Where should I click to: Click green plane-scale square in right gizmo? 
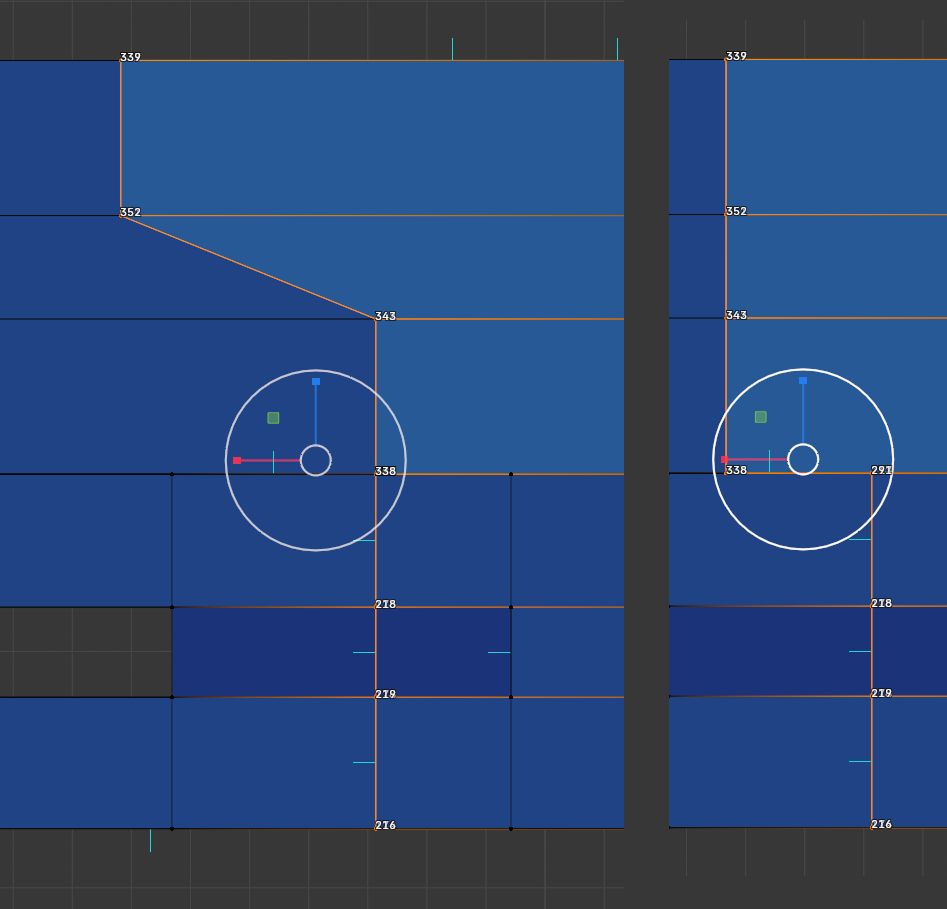[x=761, y=417]
